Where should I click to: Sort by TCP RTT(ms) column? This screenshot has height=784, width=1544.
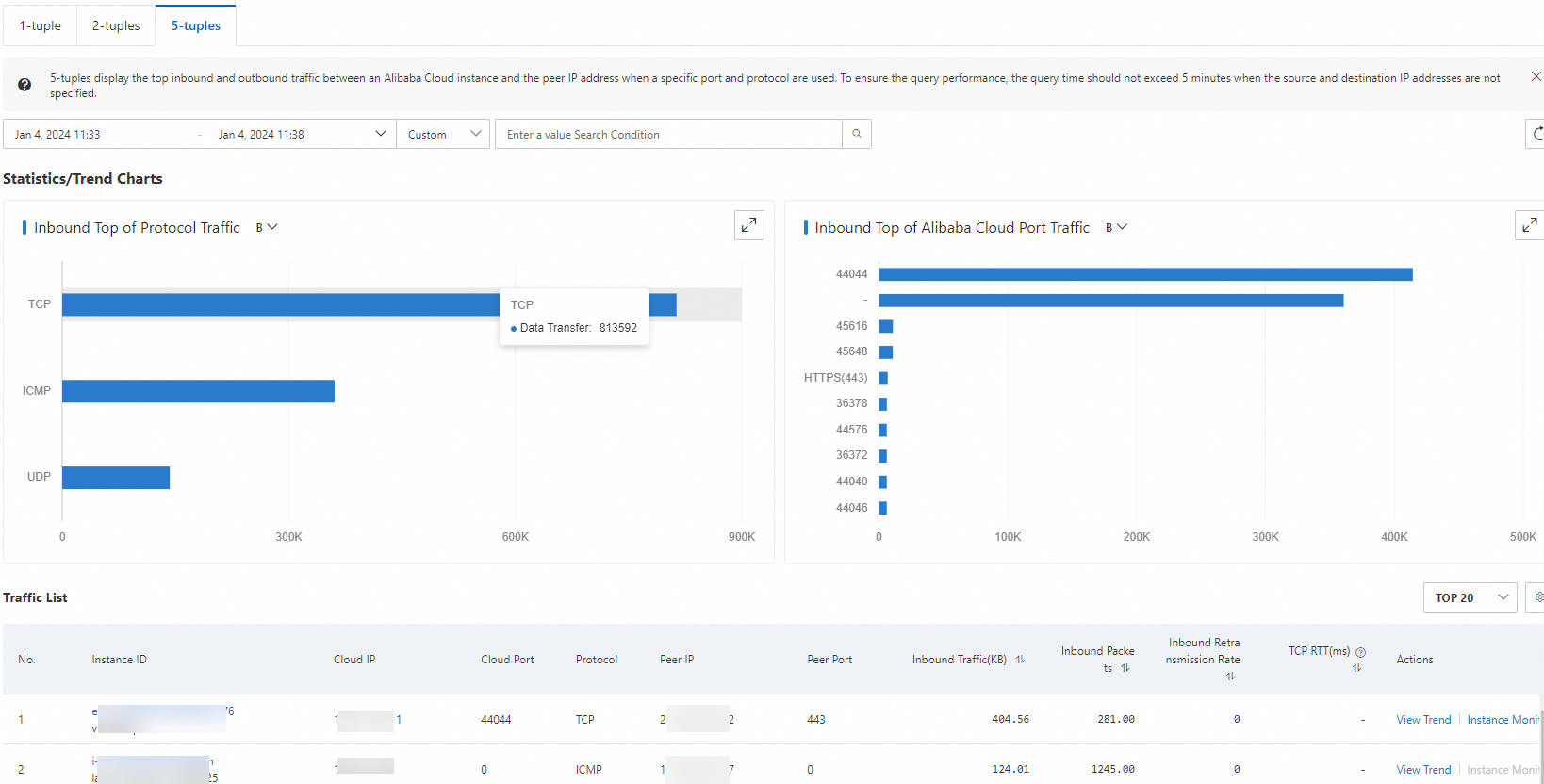click(x=1356, y=668)
